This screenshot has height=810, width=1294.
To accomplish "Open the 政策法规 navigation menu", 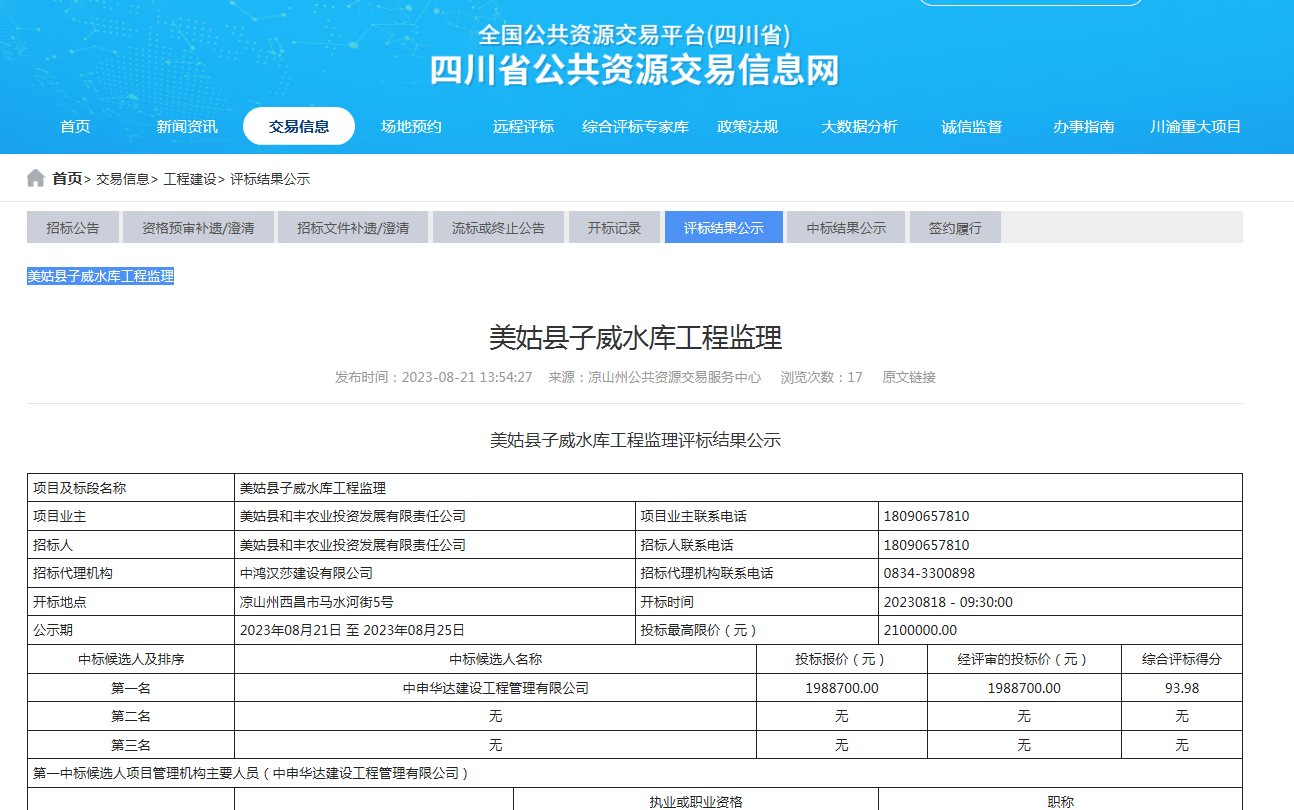I will 748,126.
